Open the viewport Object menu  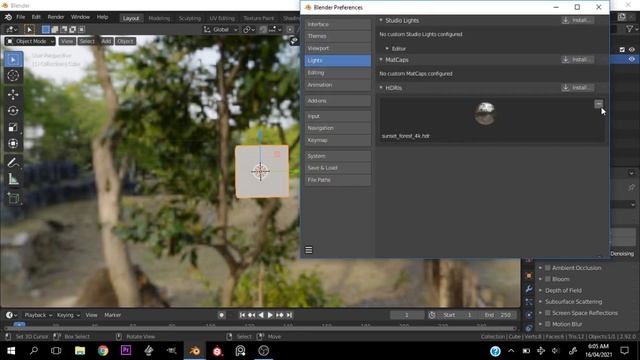pos(125,41)
